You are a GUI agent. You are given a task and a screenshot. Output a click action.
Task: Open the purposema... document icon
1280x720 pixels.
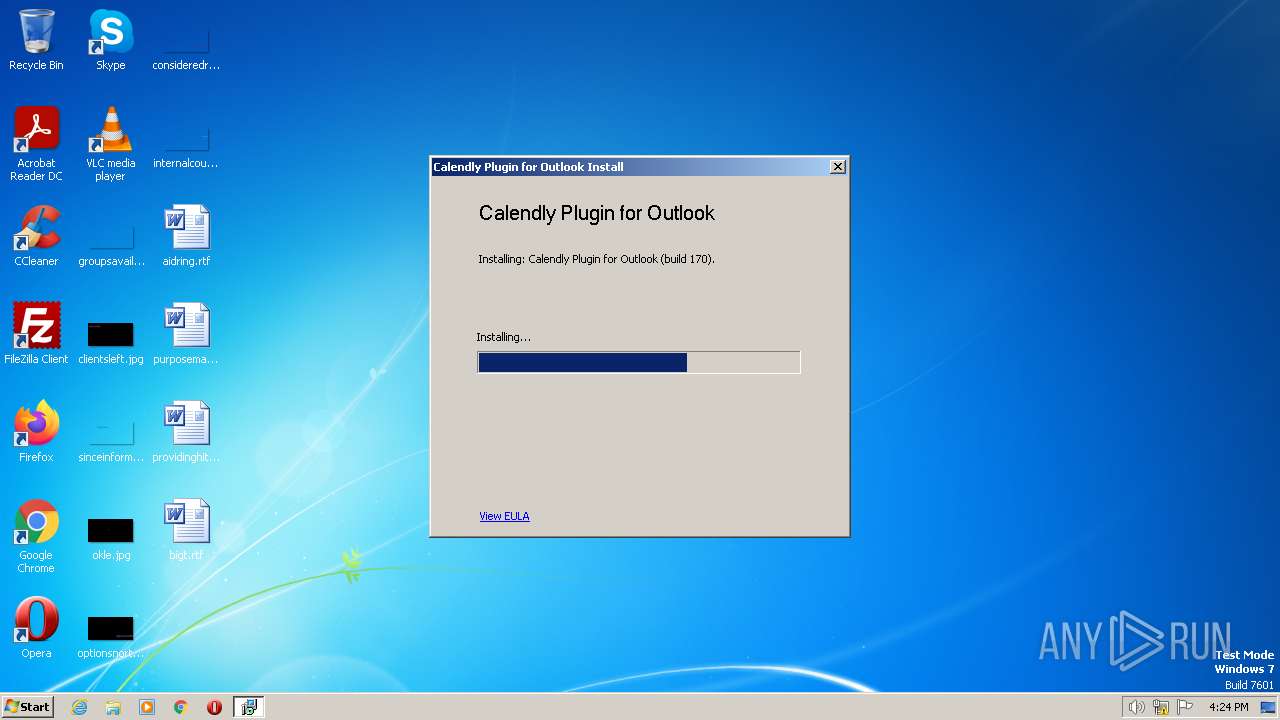point(186,334)
